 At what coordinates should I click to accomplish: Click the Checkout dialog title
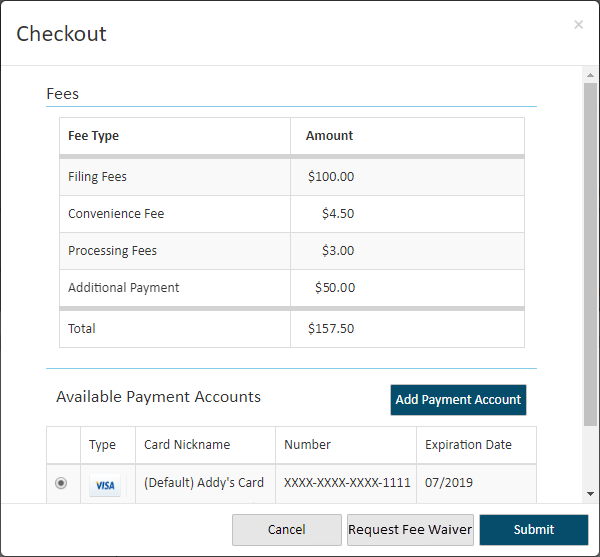click(61, 34)
